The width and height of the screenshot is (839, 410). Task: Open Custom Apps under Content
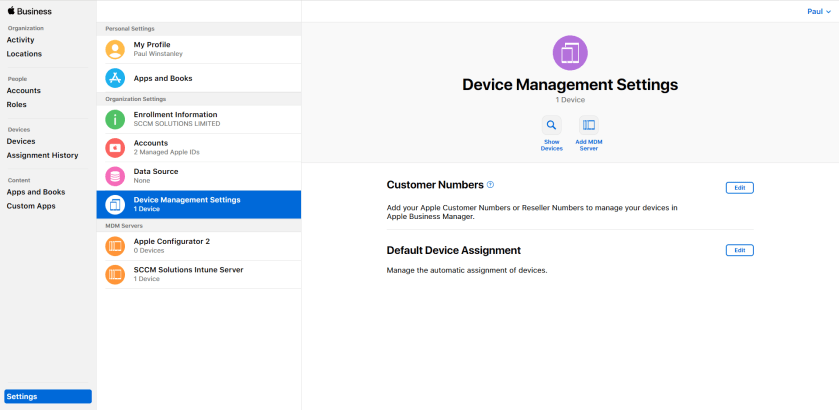(31, 206)
